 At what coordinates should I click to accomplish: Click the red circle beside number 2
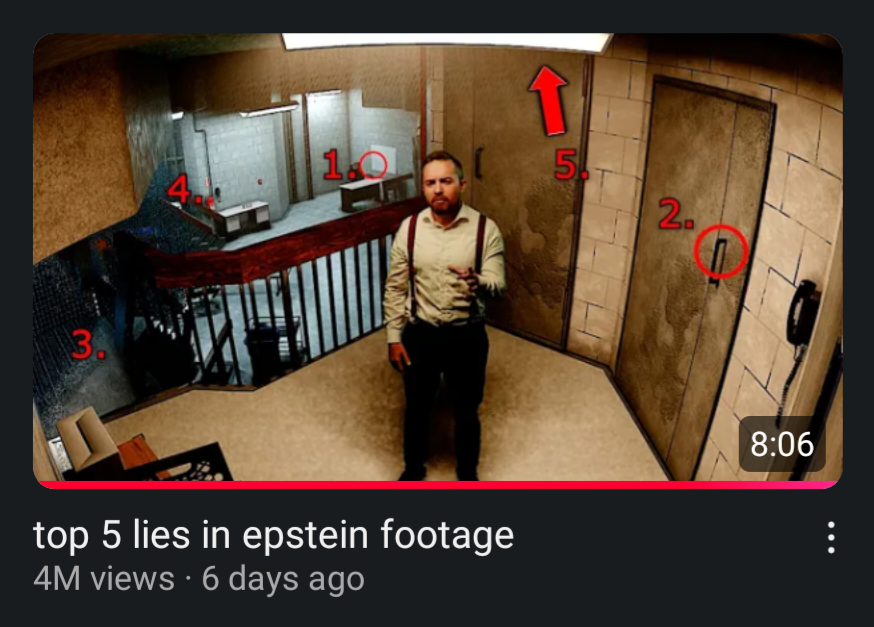pyautogui.click(x=720, y=252)
